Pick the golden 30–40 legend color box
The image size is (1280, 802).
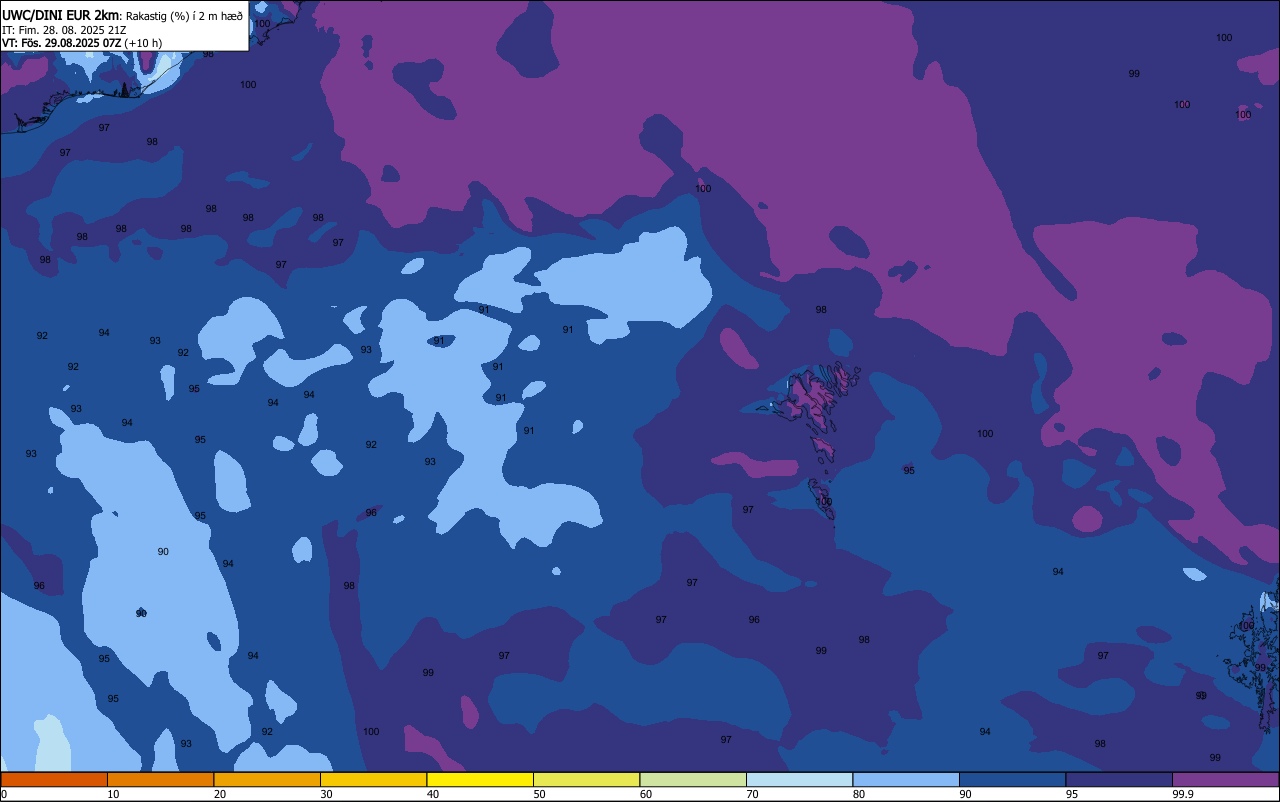tap(373, 779)
